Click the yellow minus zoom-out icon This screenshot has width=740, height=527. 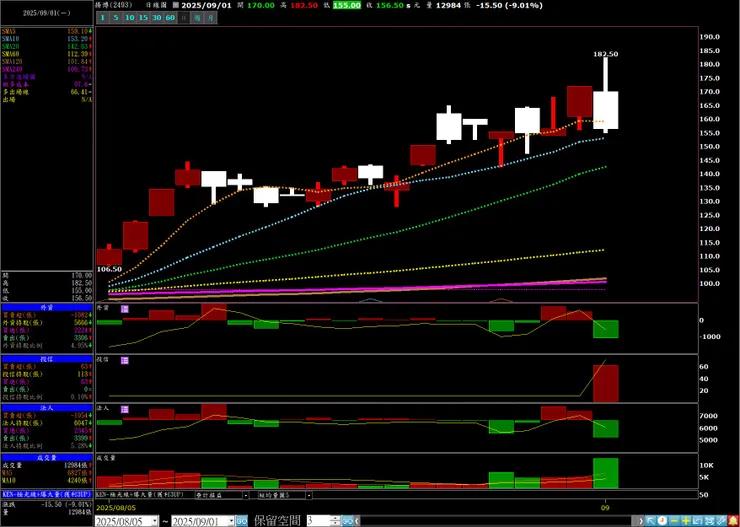[674, 521]
